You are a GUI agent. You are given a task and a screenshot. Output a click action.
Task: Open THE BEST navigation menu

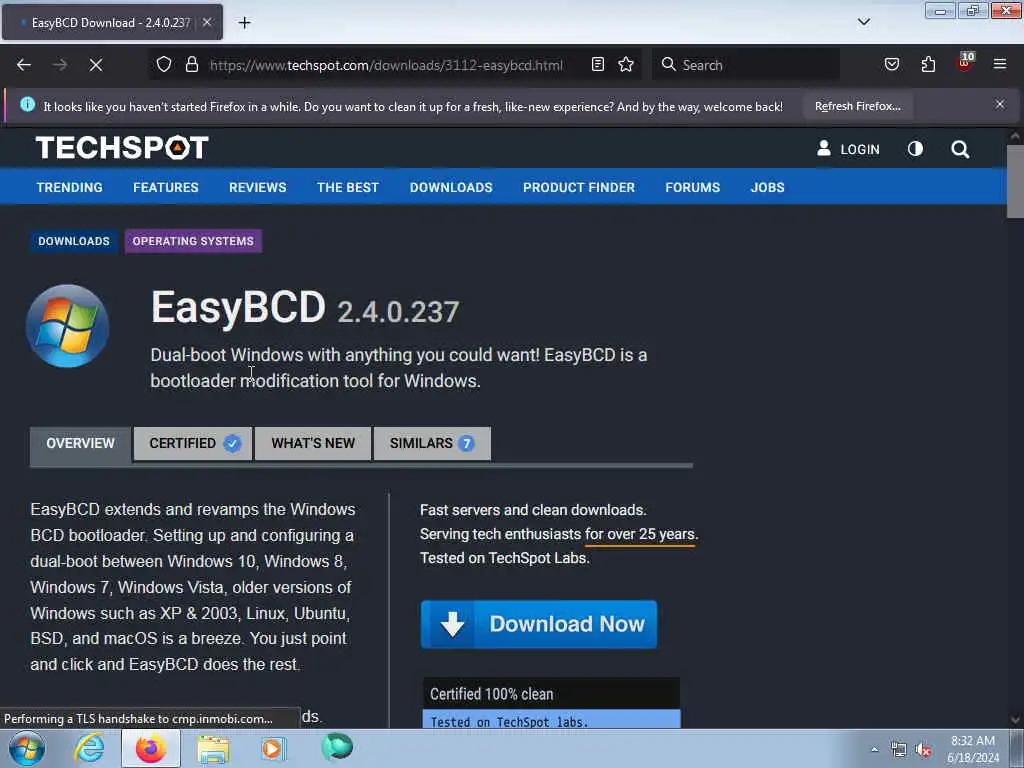[347, 187]
